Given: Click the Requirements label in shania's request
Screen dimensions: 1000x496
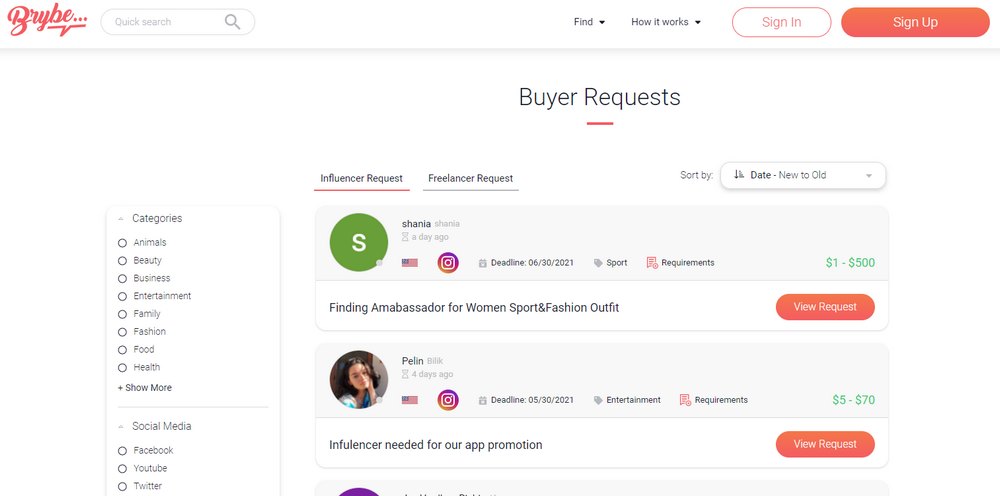Looking at the screenshot, I should pos(688,263).
